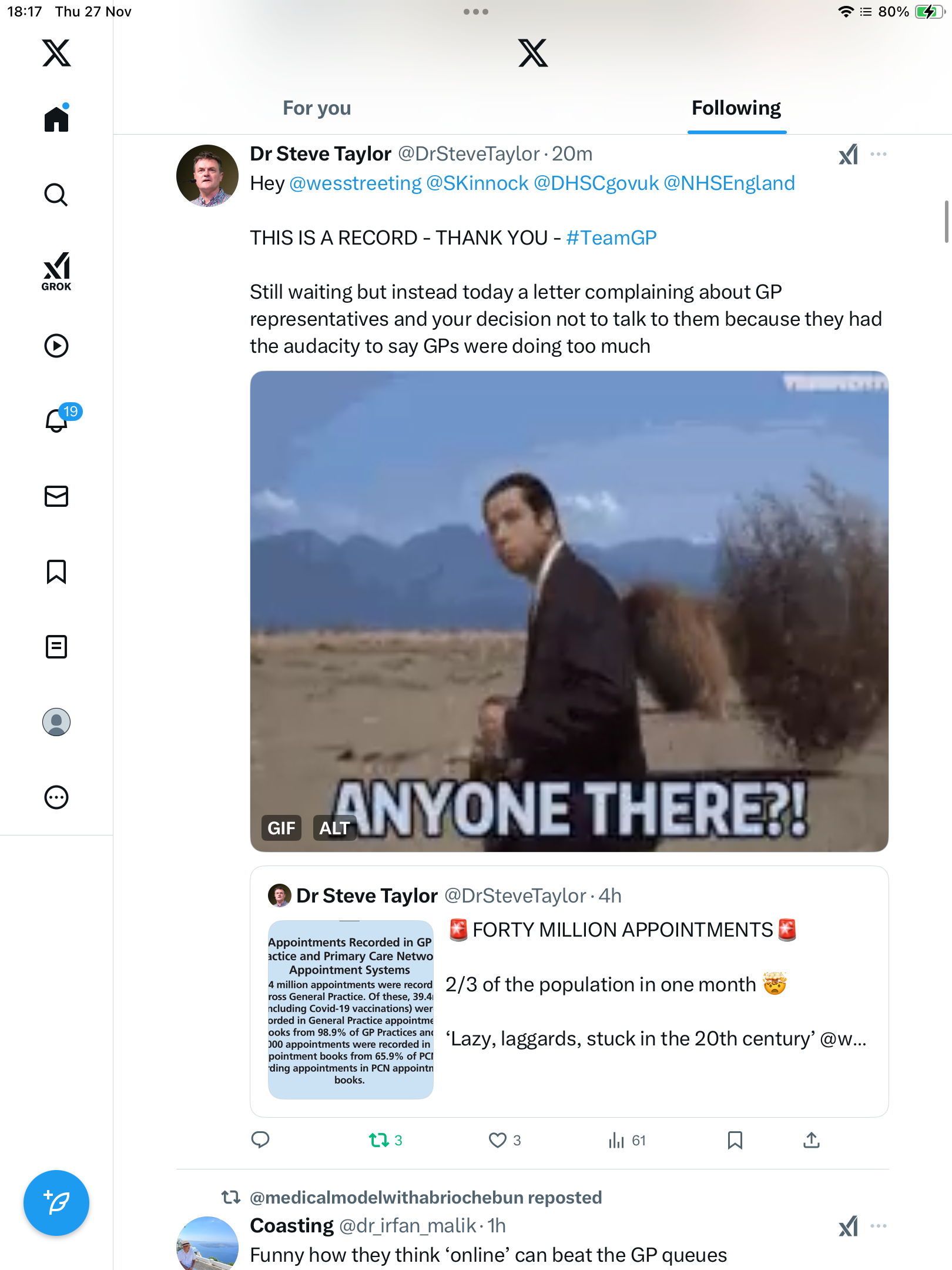Image resolution: width=952 pixels, height=1270 pixels.
Task: Open more options on Dr Steve Taylor's post
Action: (x=879, y=154)
